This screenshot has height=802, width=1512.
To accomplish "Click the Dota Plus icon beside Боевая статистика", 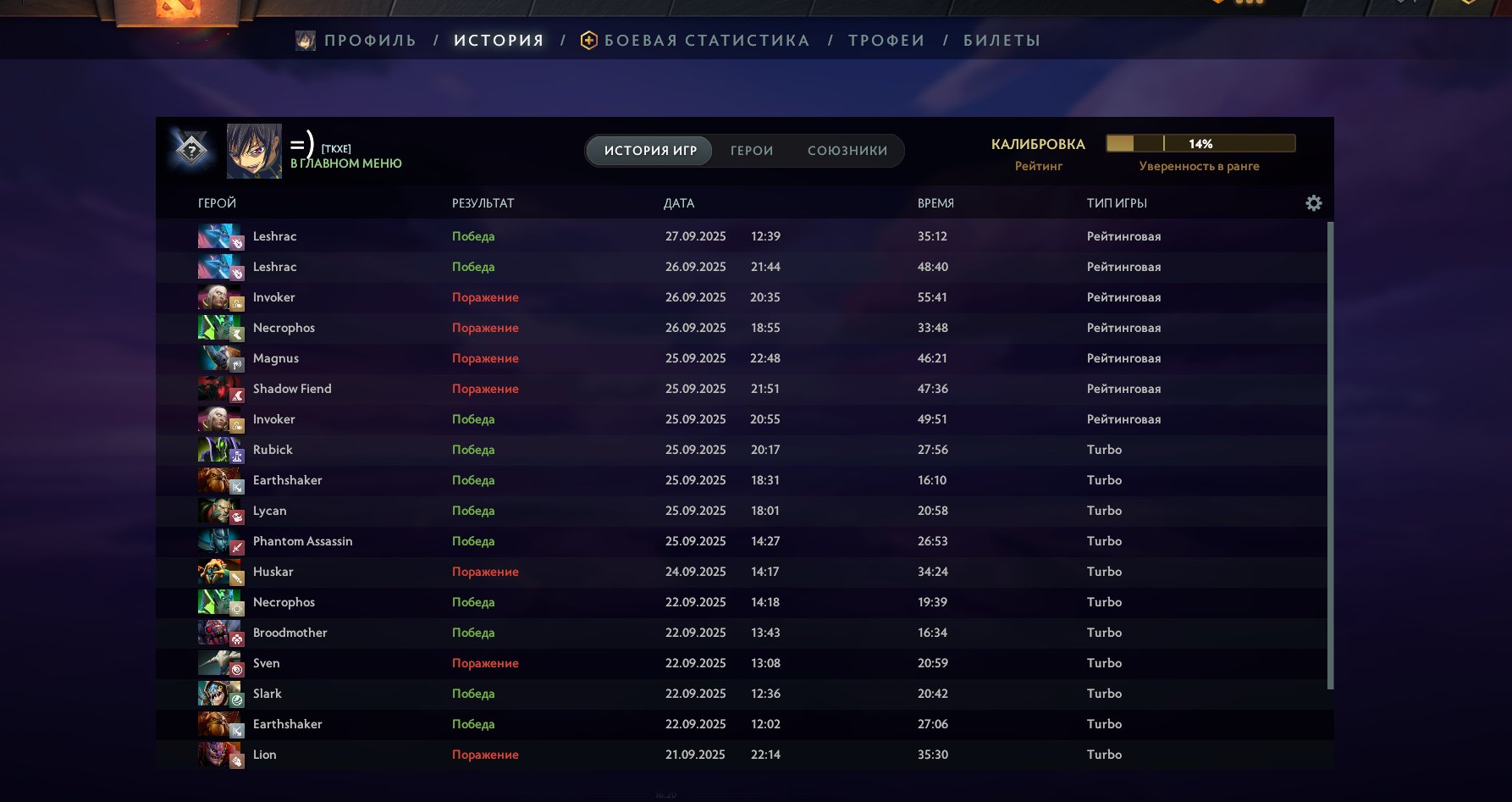I will tap(589, 41).
